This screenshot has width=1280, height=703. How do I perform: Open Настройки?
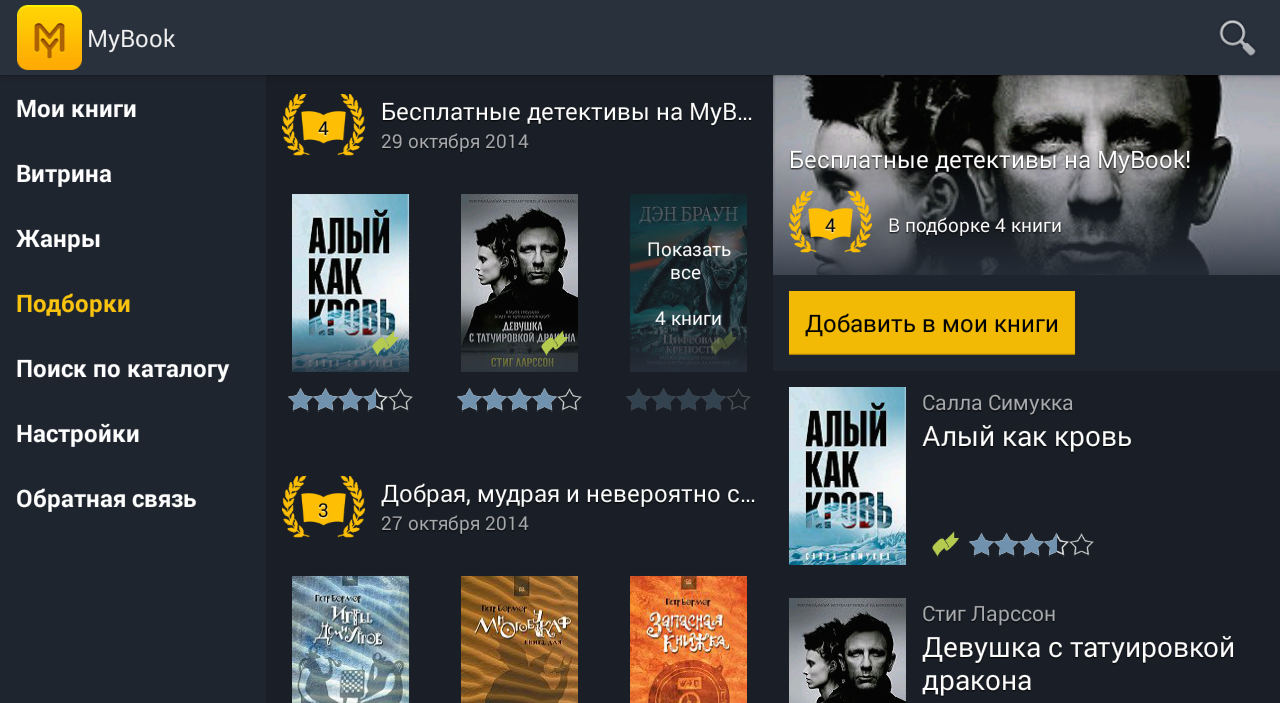(78, 434)
